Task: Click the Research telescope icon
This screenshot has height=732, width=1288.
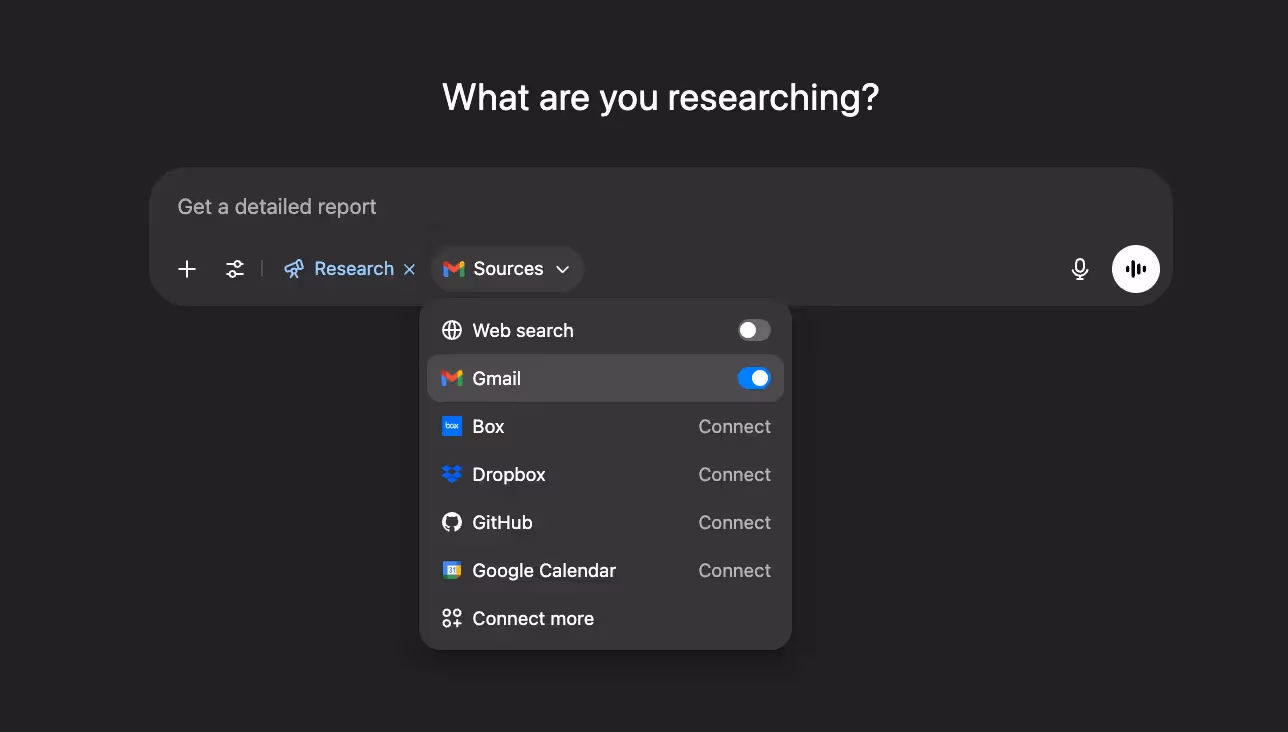Action: (294, 269)
